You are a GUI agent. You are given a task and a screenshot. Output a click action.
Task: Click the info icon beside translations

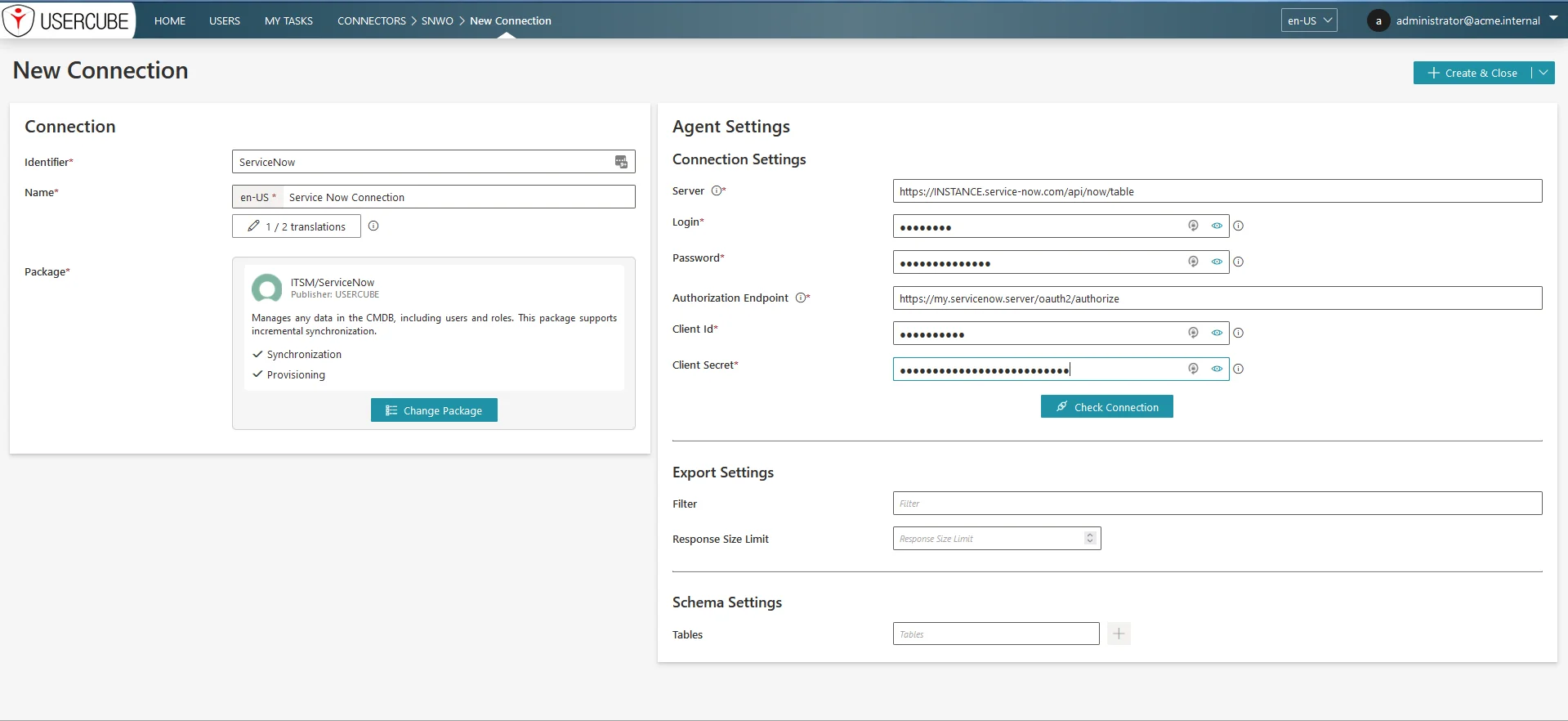(x=373, y=226)
